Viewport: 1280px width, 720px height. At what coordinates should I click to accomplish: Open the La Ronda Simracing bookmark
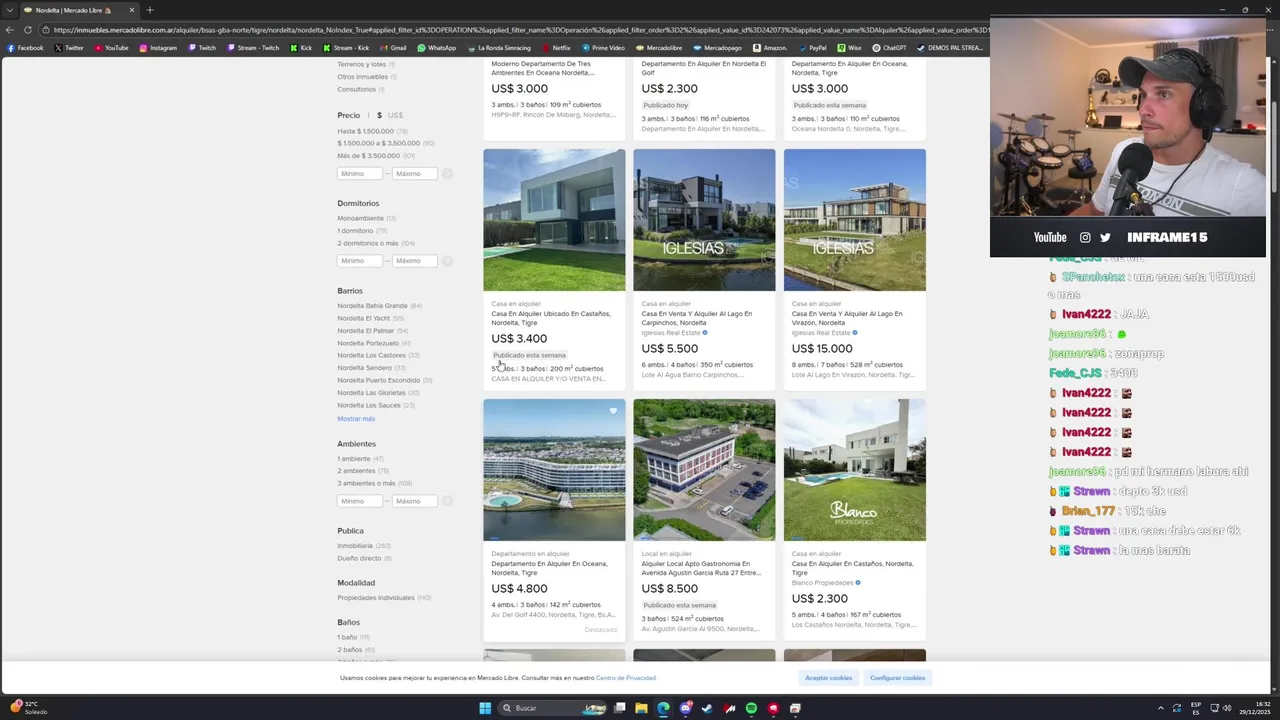click(498, 48)
